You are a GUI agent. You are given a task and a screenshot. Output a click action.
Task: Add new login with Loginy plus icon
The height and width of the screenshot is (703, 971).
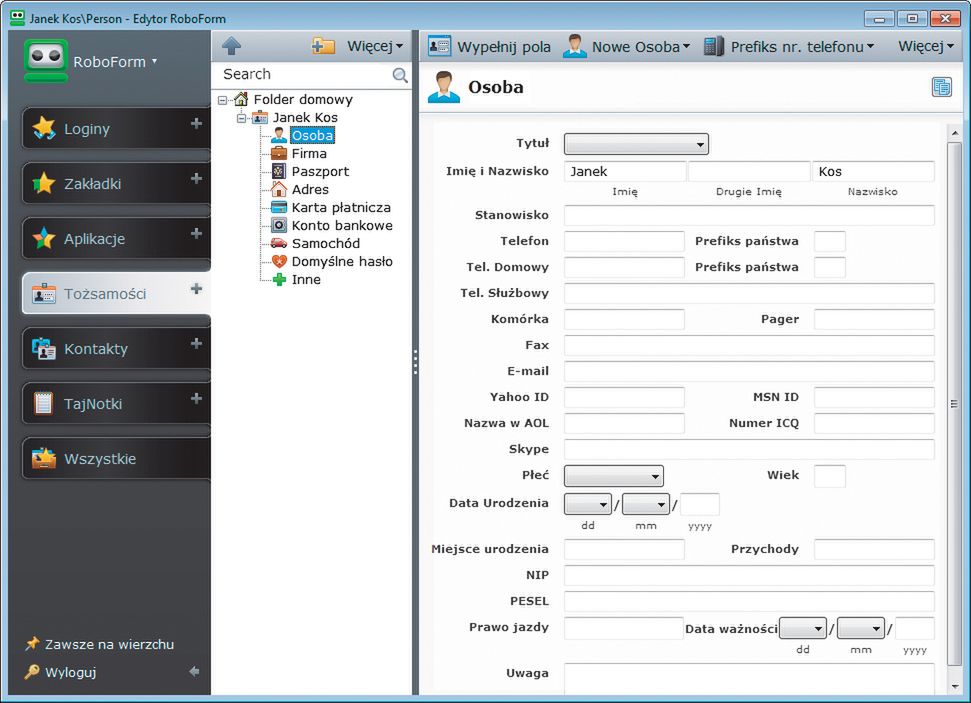click(x=196, y=124)
